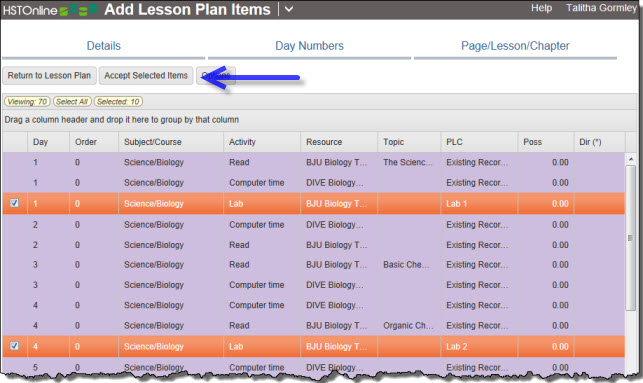
Task: Uncheck the Day 1 Lab 1 row checkbox
Action: (14, 203)
